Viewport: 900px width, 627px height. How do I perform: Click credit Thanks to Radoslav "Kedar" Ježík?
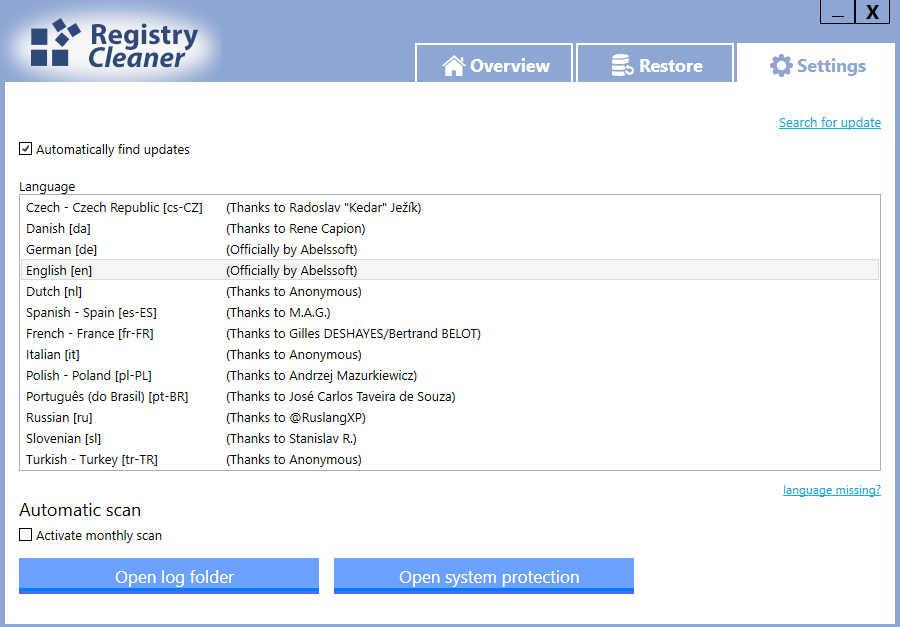pos(324,208)
